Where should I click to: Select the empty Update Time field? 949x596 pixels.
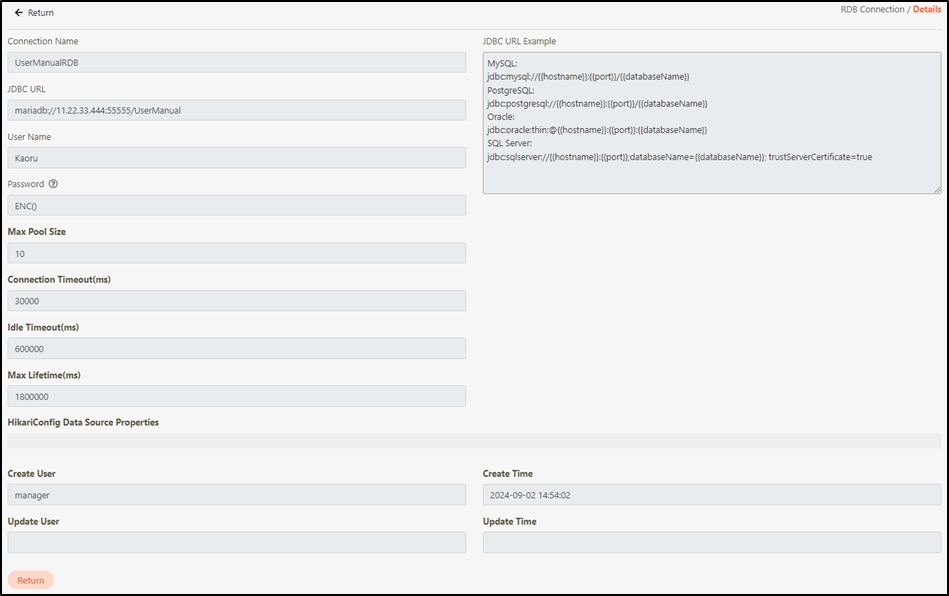[711, 543]
